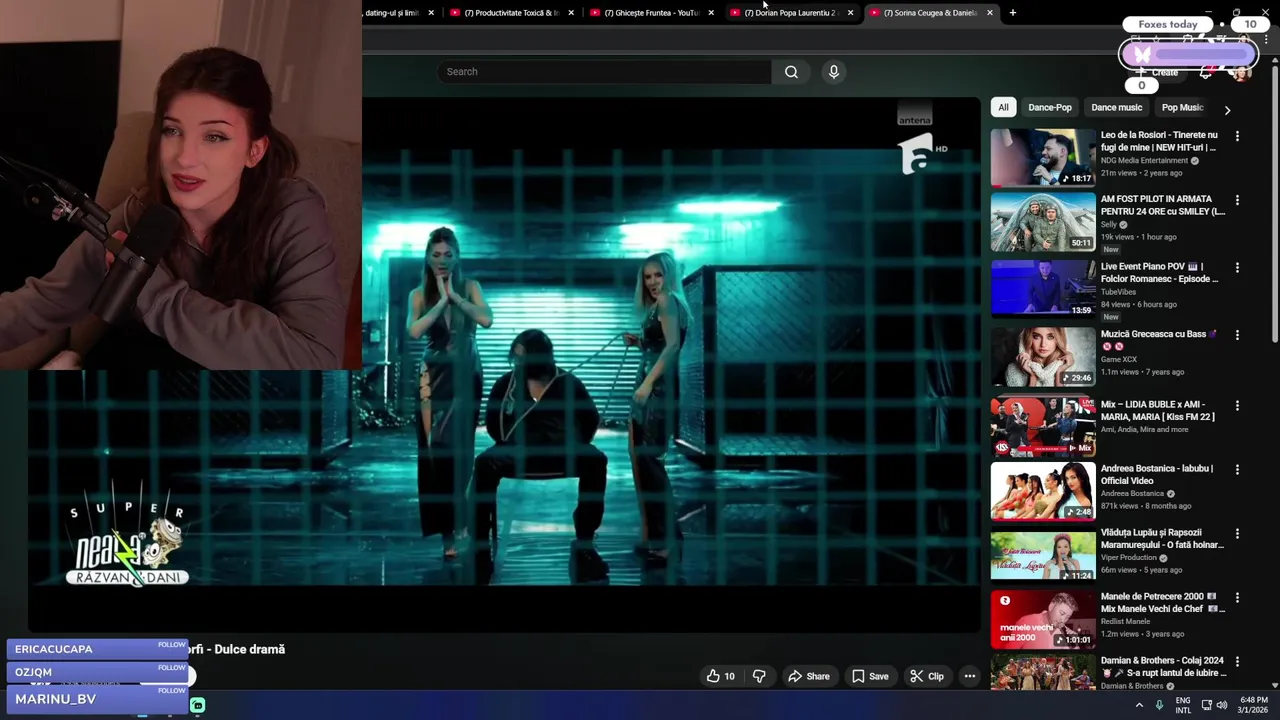Image resolution: width=1280 pixels, height=720 pixels.
Task: Open options menu for LIDIA BUBLE x AMI mix
Action: [1237, 406]
